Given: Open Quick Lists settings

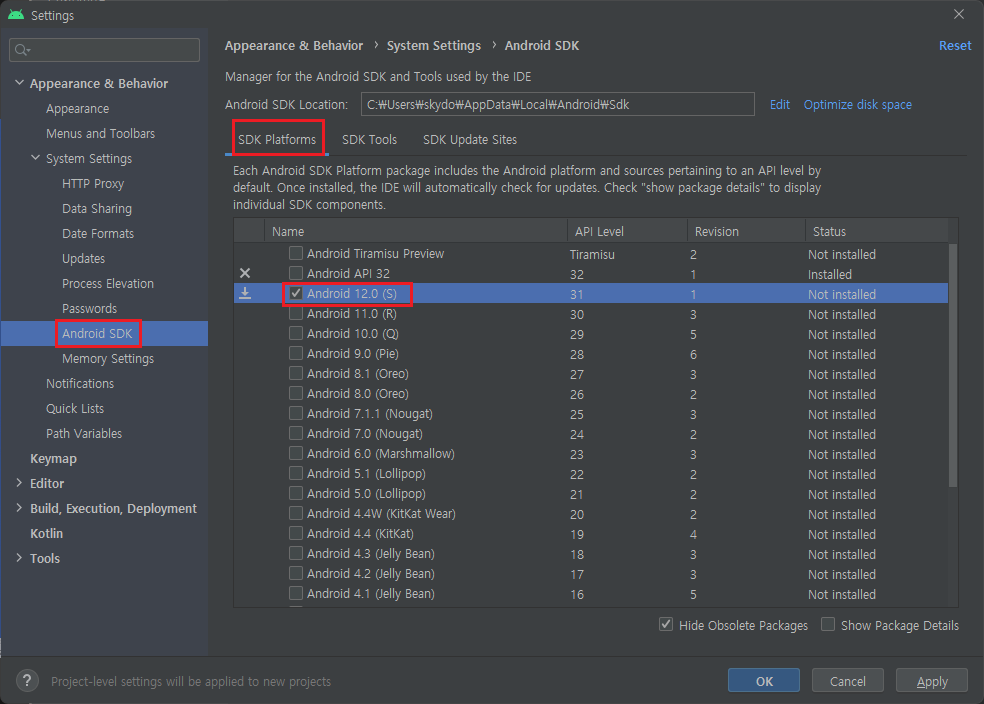Looking at the screenshot, I should [75, 408].
